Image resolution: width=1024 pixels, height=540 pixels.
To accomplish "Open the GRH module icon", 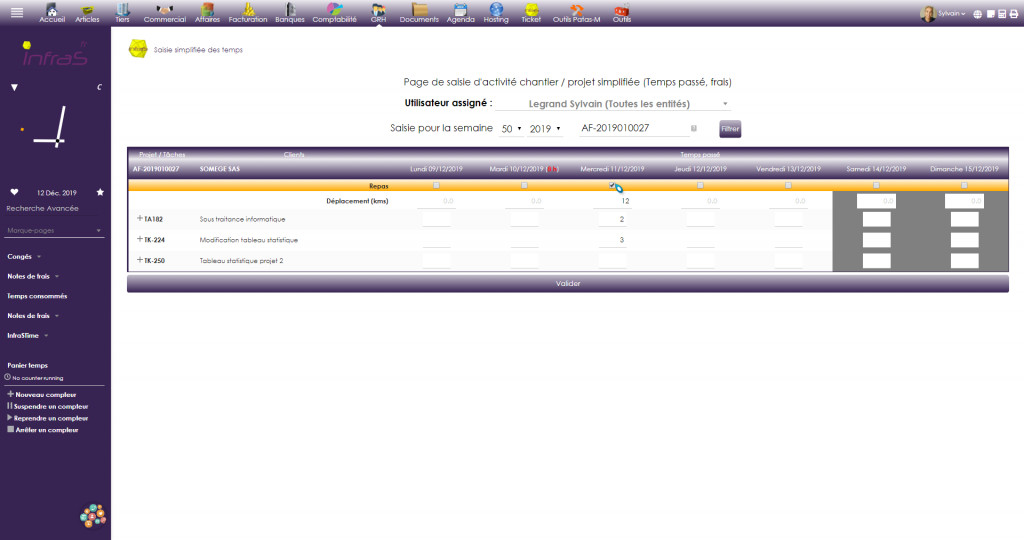I will coord(378,12).
